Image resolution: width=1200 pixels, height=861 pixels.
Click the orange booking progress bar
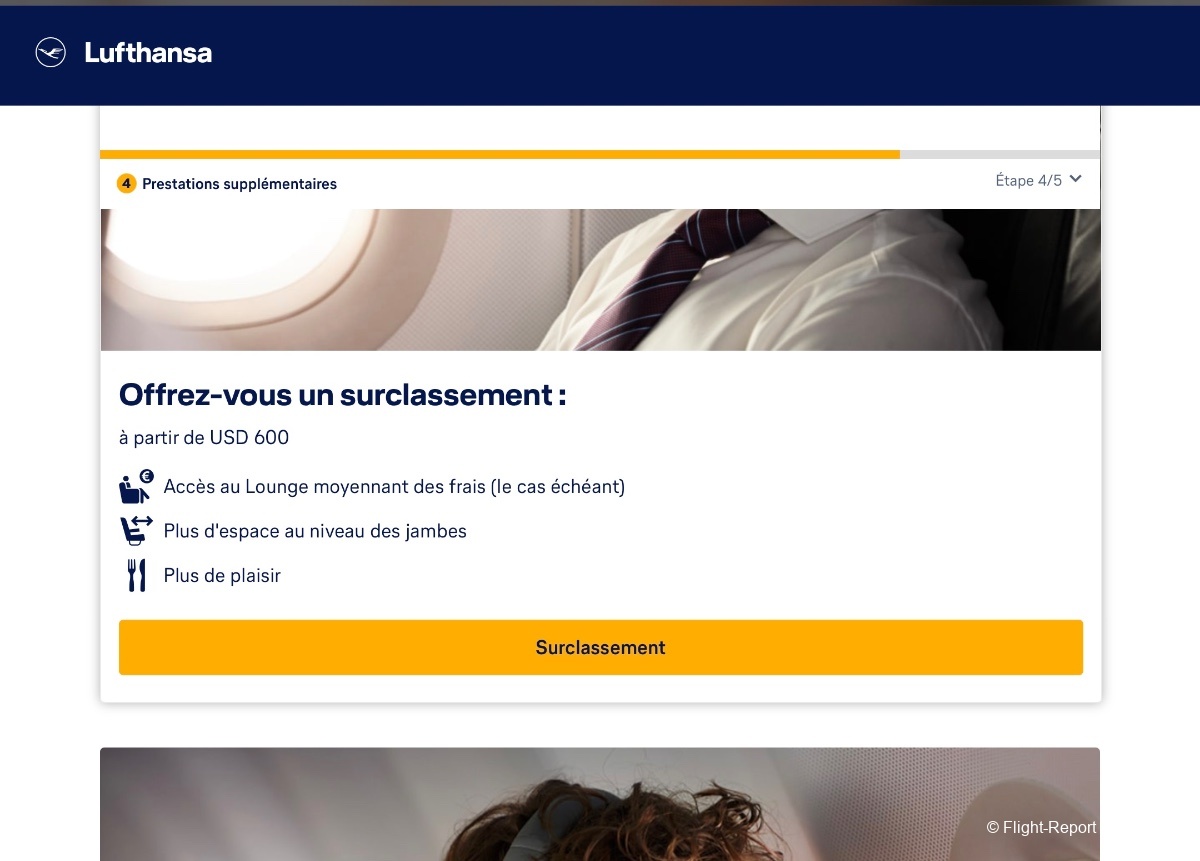tap(500, 155)
